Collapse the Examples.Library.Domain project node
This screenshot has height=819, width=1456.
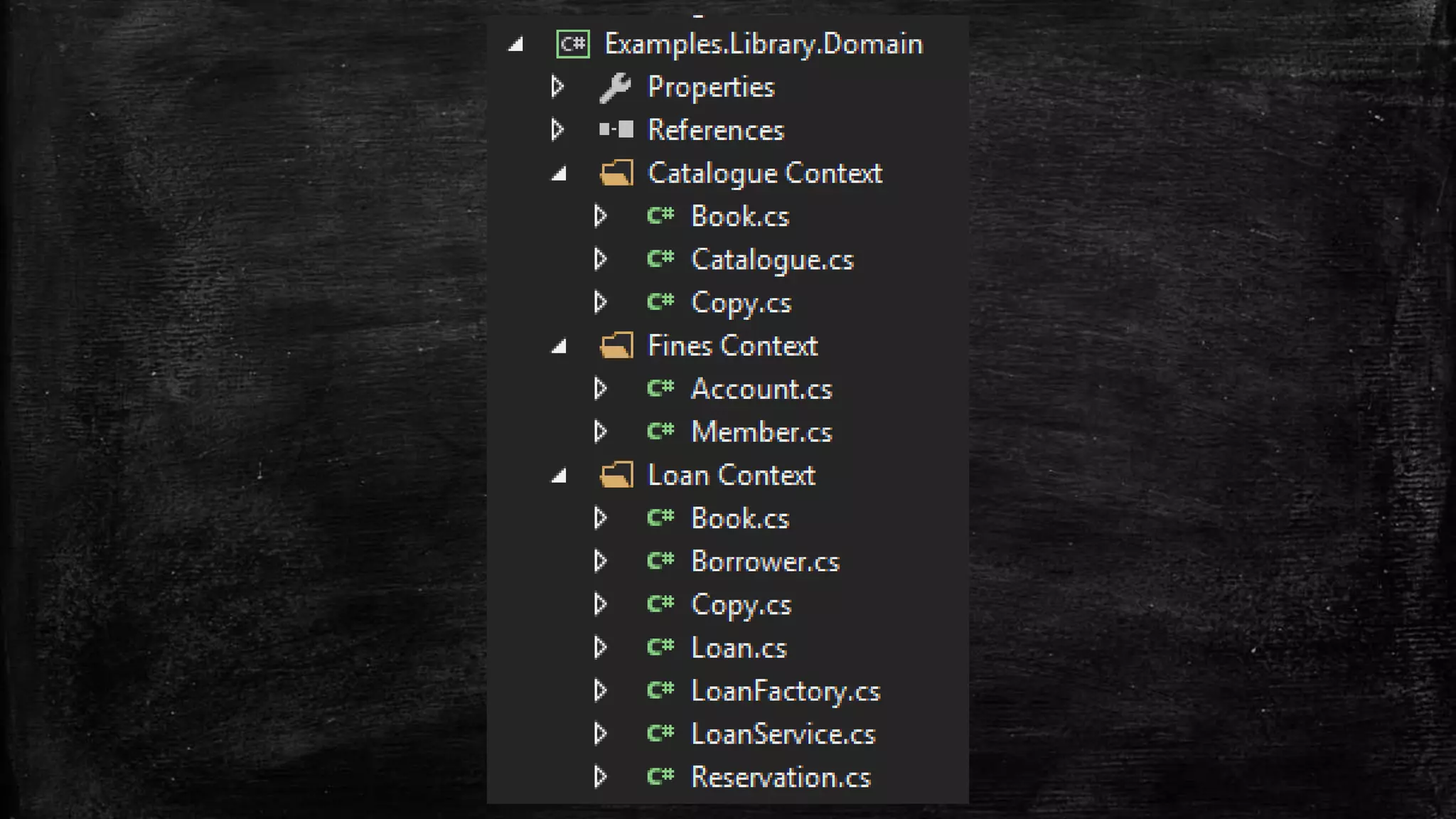(x=517, y=45)
